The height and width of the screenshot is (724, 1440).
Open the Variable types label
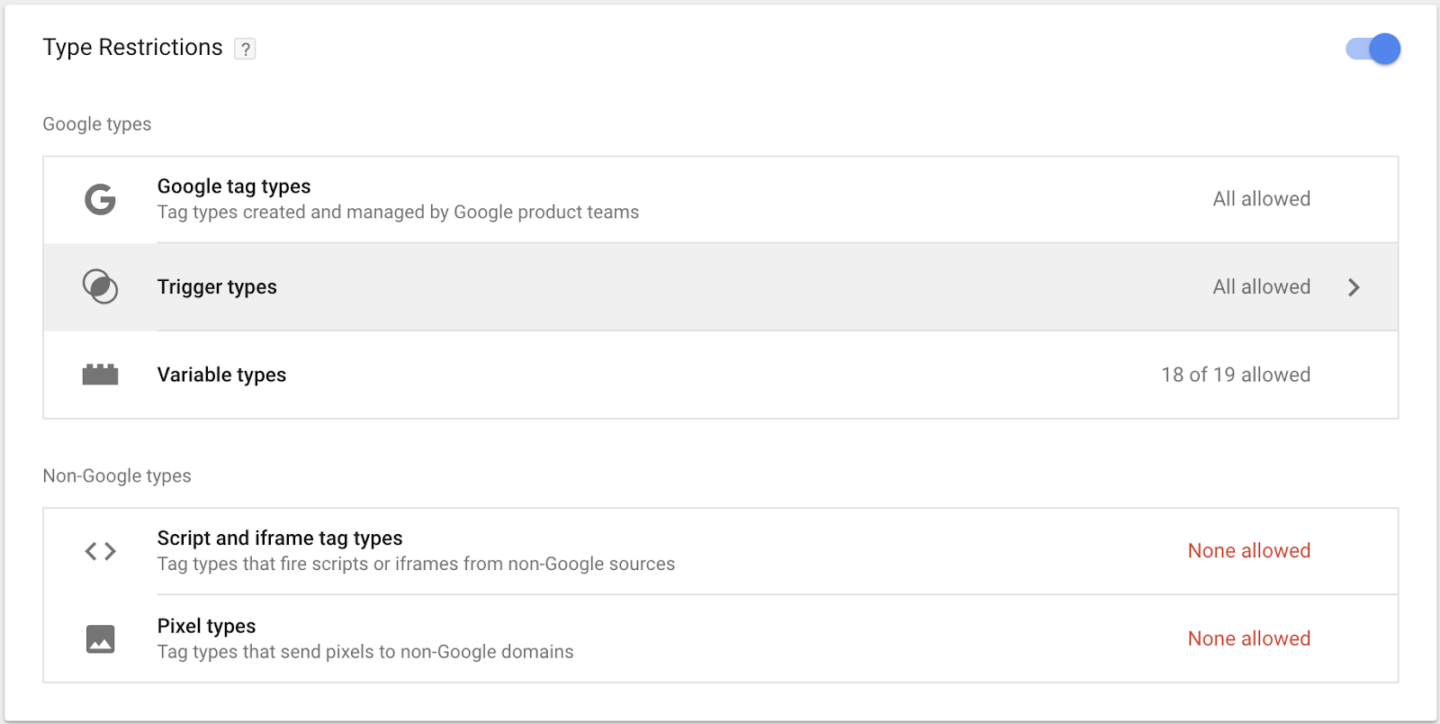222,375
